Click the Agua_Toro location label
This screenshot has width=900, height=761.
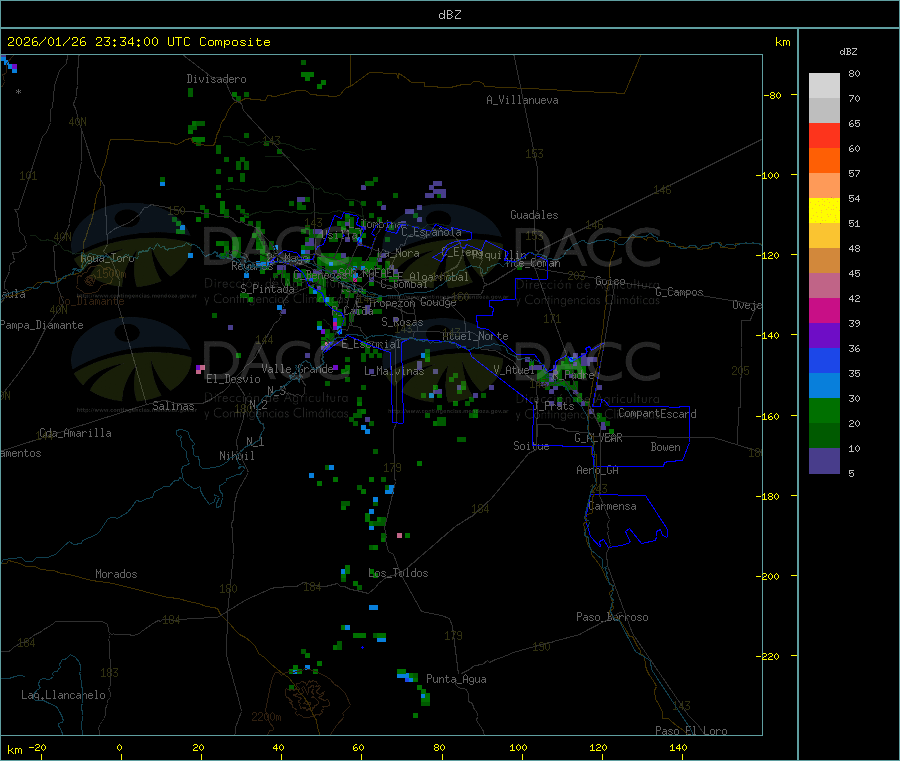(x=107, y=258)
